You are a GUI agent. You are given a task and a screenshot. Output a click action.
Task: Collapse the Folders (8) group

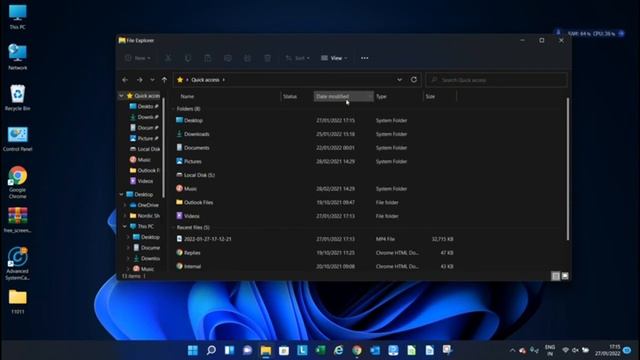(173, 109)
